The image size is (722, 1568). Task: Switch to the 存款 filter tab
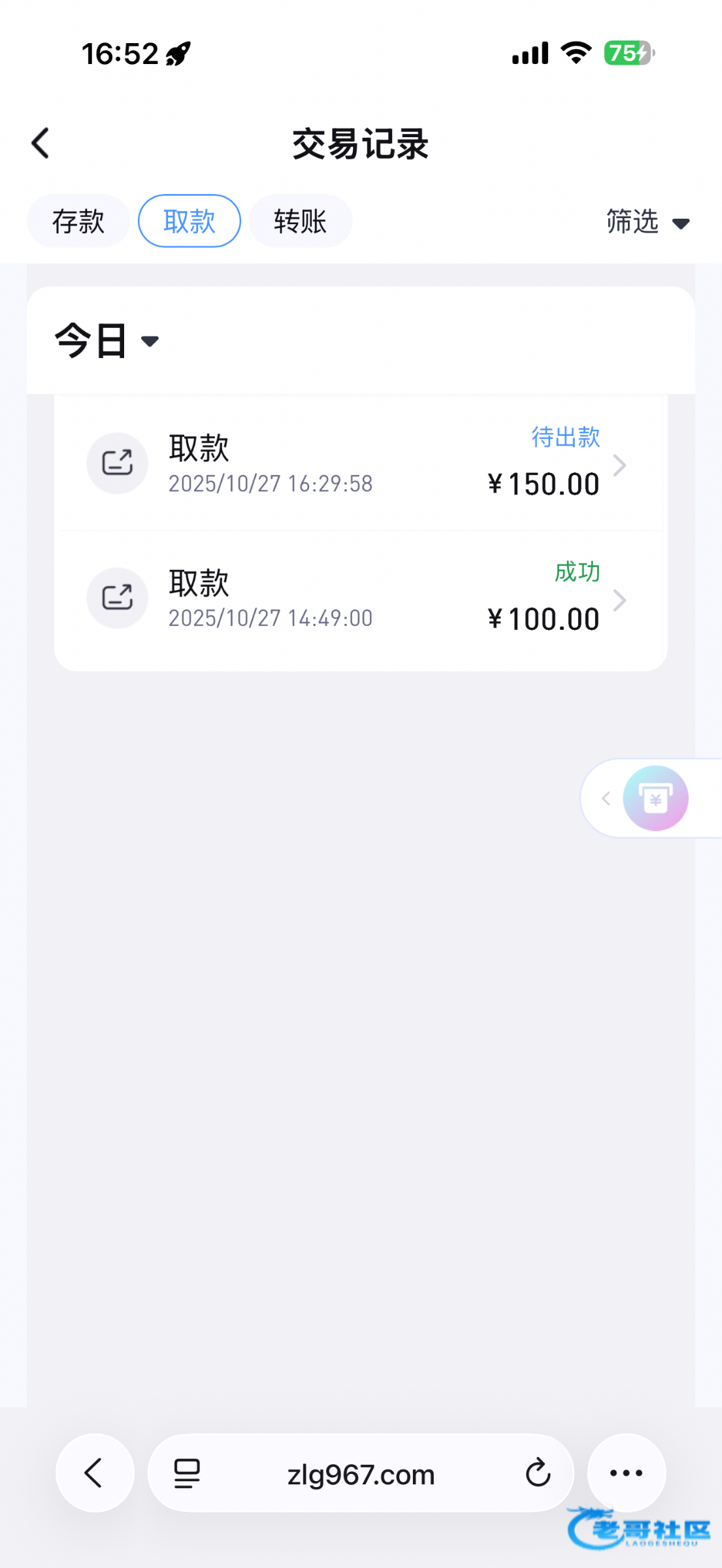[78, 221]
